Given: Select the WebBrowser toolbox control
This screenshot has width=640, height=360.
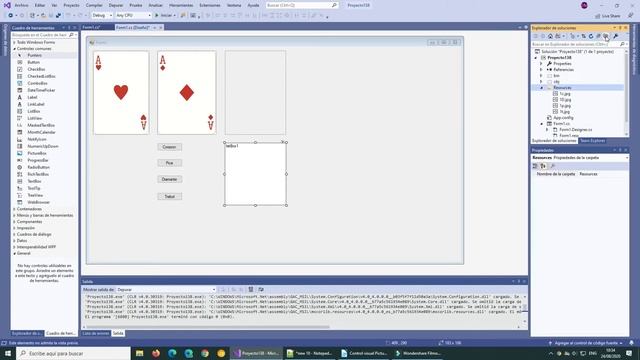Looking at the screenshot, I should 38,202.
